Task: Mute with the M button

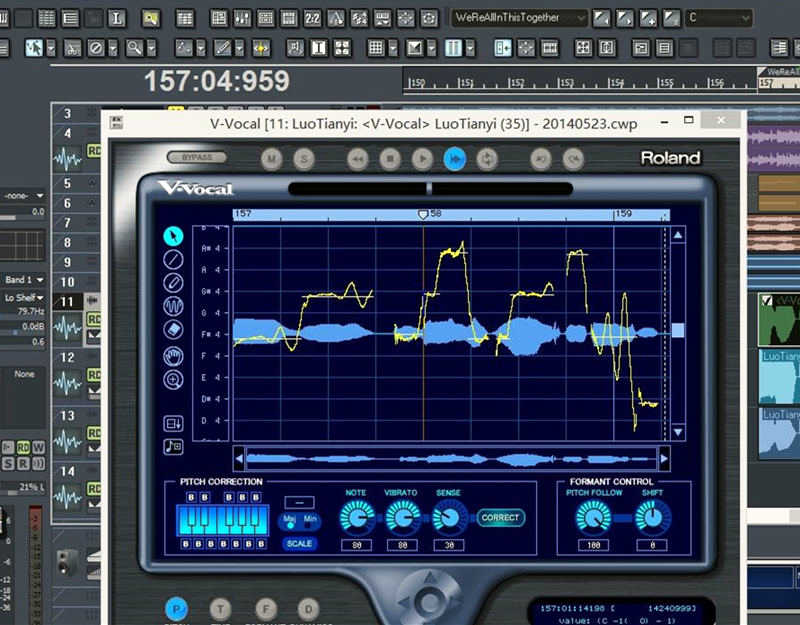Action: 271,158
